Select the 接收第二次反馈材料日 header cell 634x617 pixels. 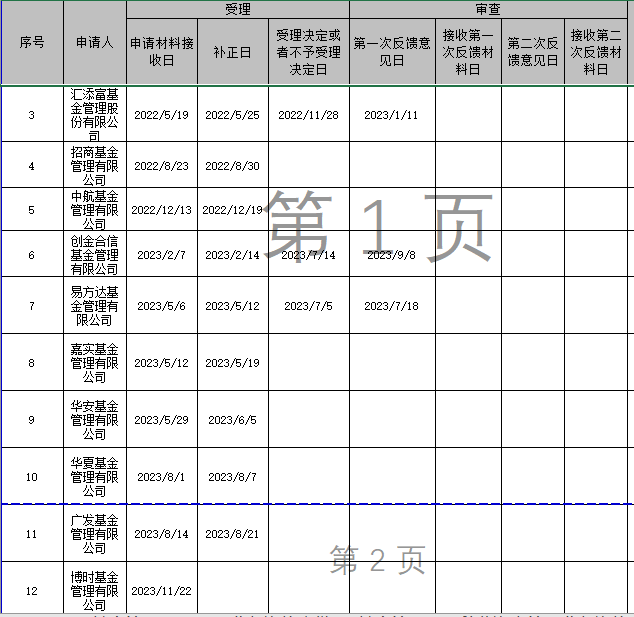click(x=596, y=52)
